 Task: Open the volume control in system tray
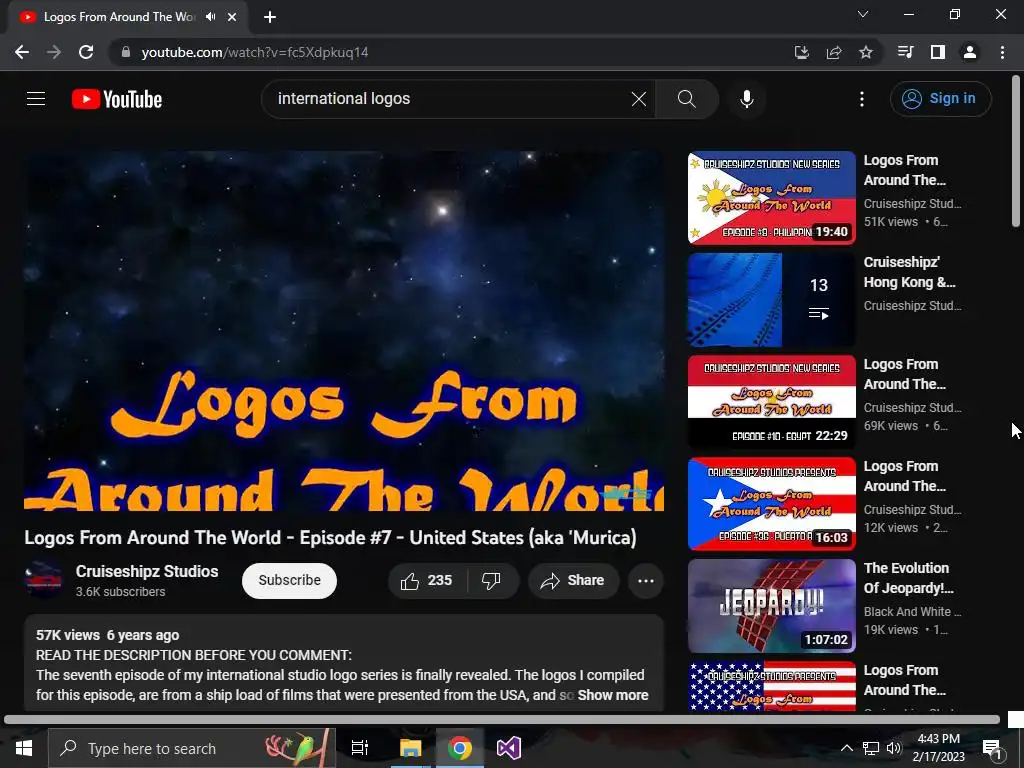[x=894, y=748]
